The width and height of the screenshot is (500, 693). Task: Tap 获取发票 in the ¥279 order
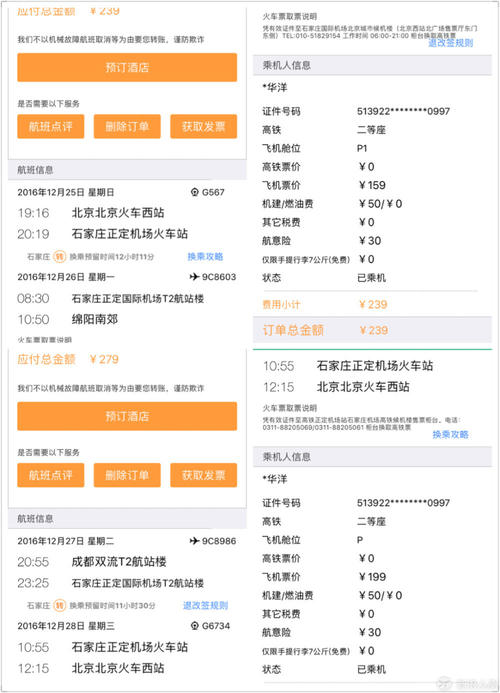click(204, 475)
